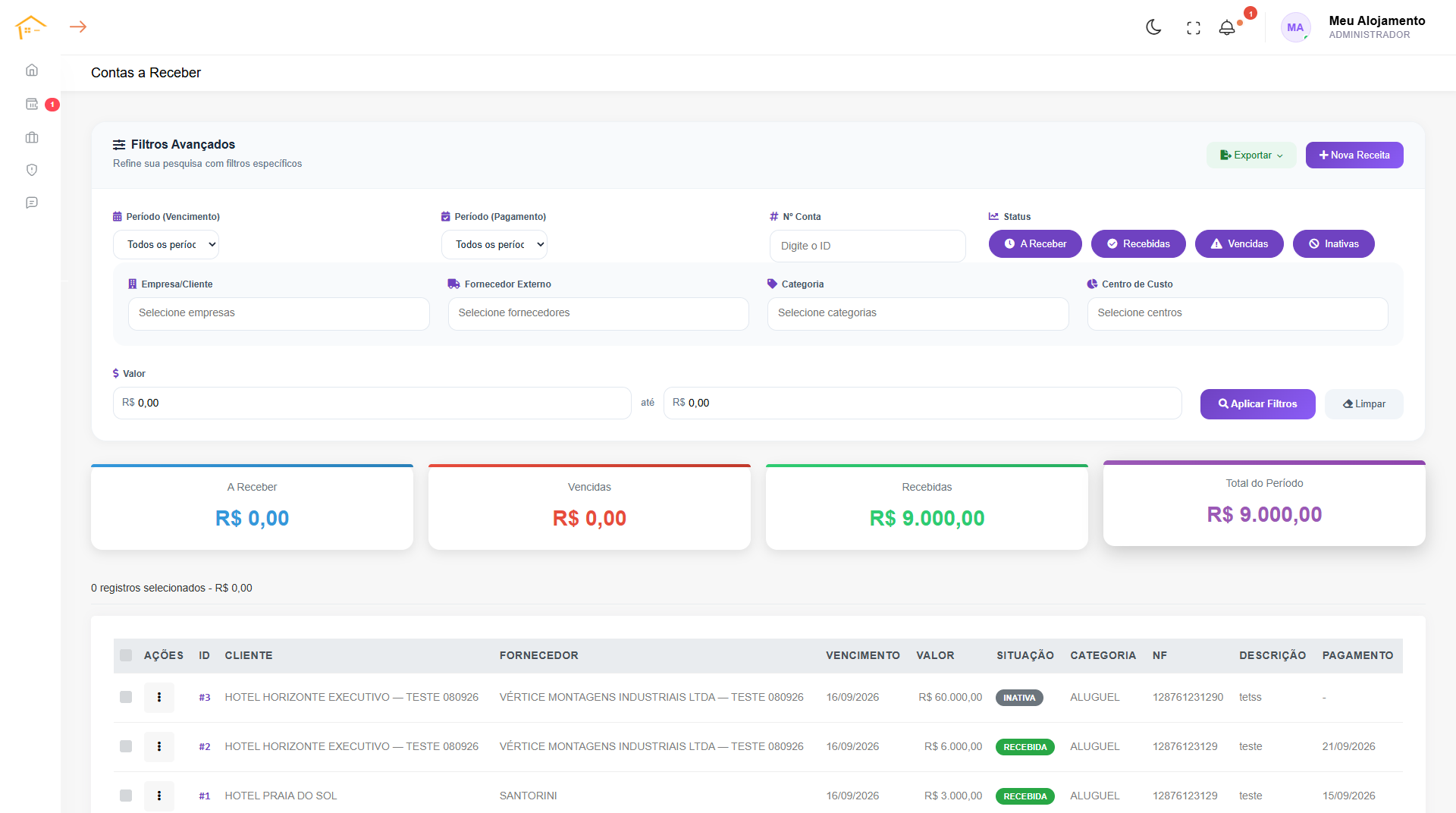Image resolution: width=1456 pixels, height=813 pixels.
Task: Toggle A Receber status filter
Action: point(1035,243)
